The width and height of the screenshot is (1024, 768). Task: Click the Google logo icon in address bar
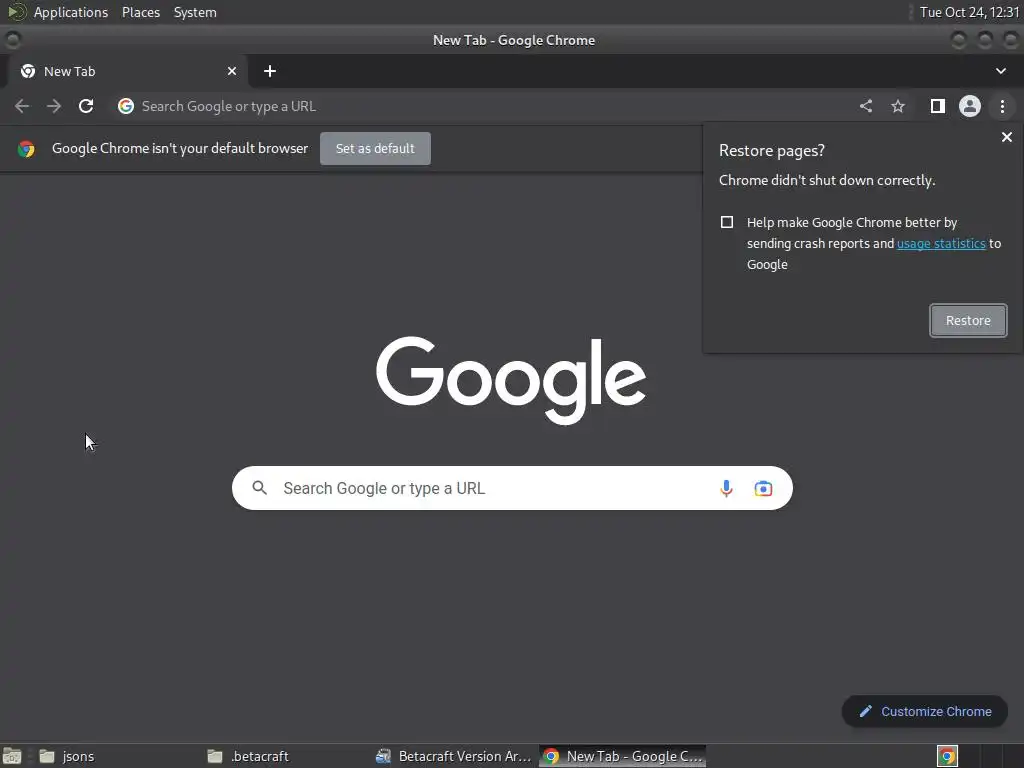pyautogui.click(x=126, y=106)
